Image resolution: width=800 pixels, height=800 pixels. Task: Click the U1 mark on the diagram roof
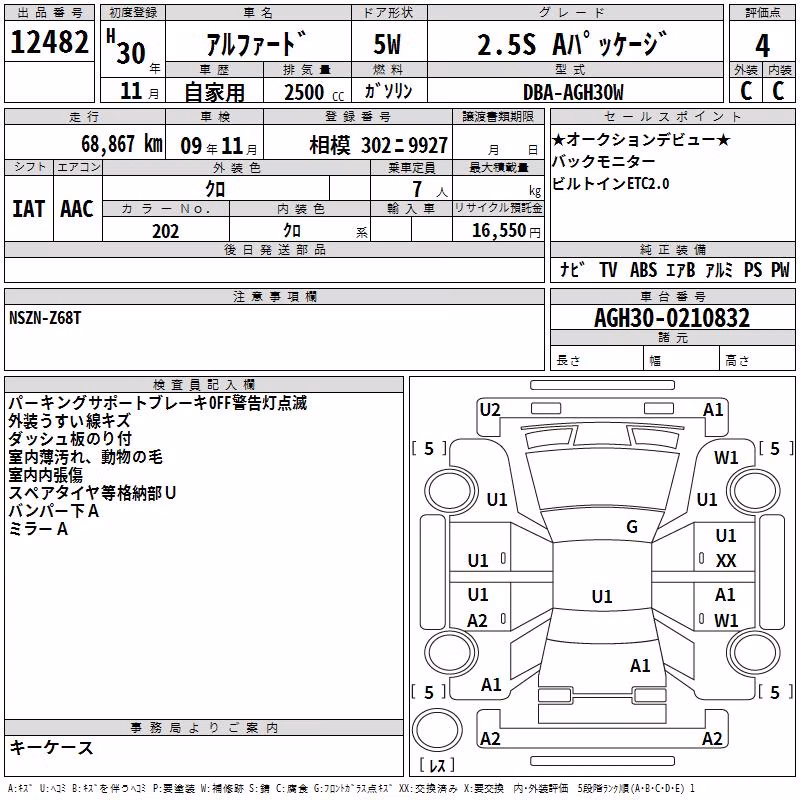pyautogui.click(x=602, y=596)
